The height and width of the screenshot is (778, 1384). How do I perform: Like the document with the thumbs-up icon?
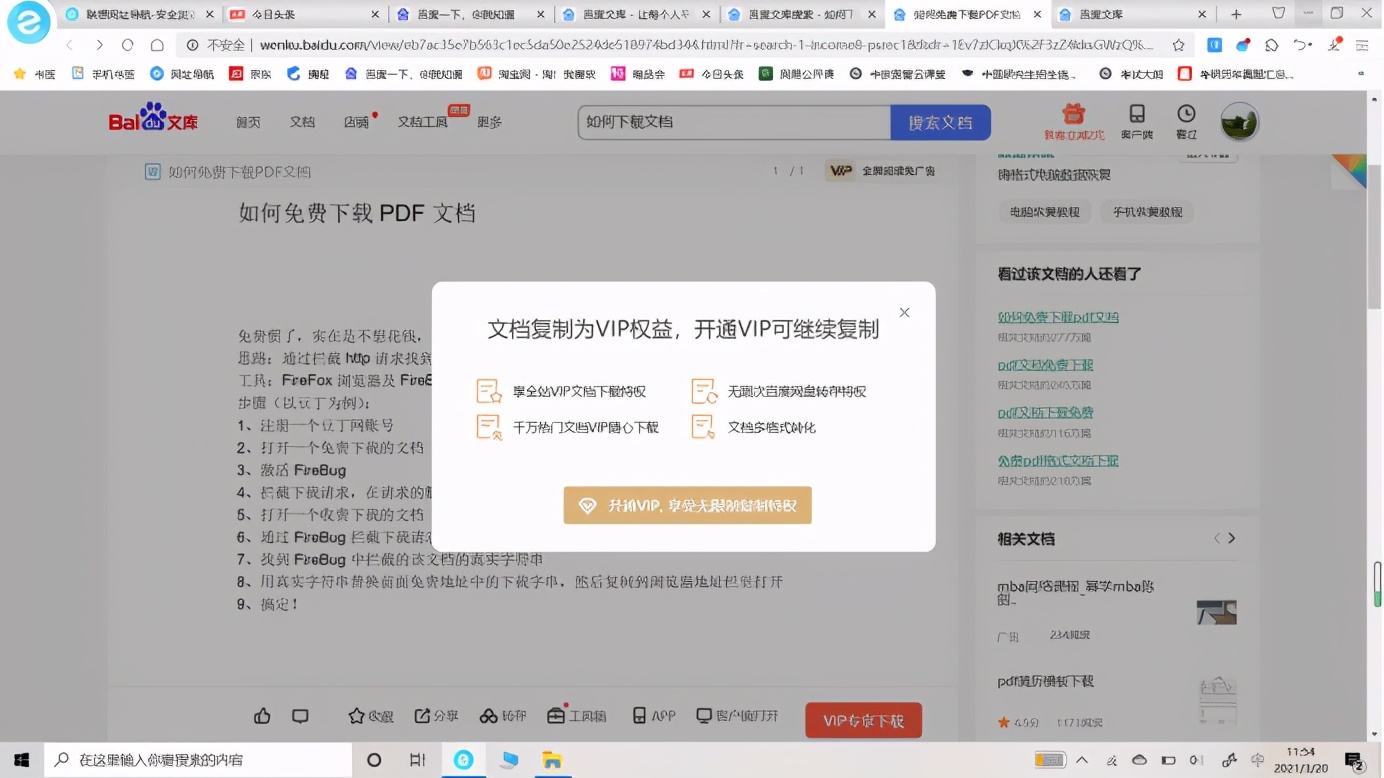(262, 716)
